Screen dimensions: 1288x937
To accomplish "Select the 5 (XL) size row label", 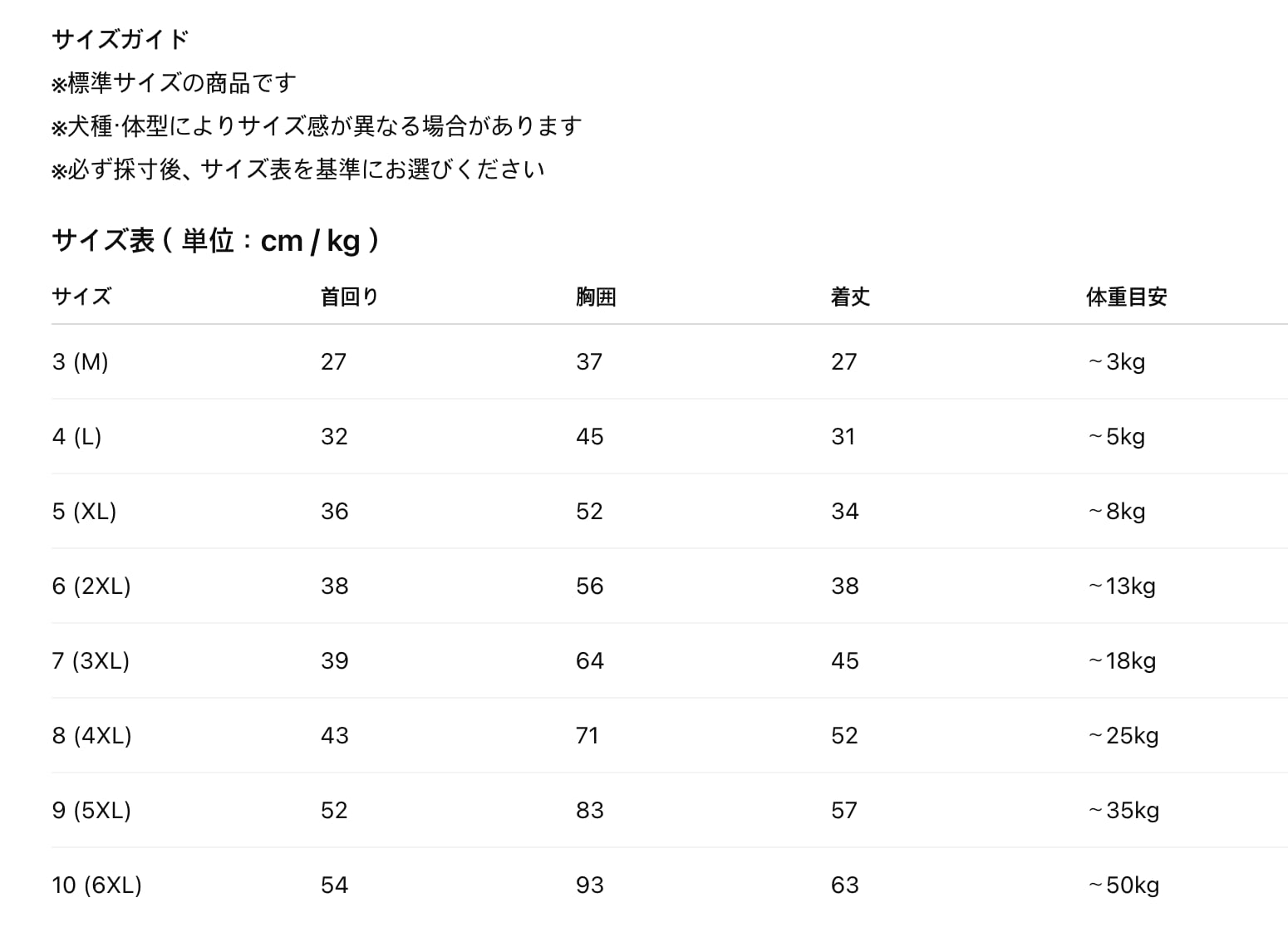I will click(x=84, y=511).
